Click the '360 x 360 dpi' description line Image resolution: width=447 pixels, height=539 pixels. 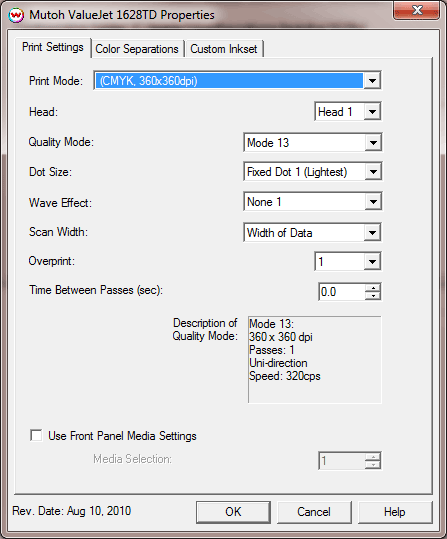pyautogui.click(x=281, y=337)
